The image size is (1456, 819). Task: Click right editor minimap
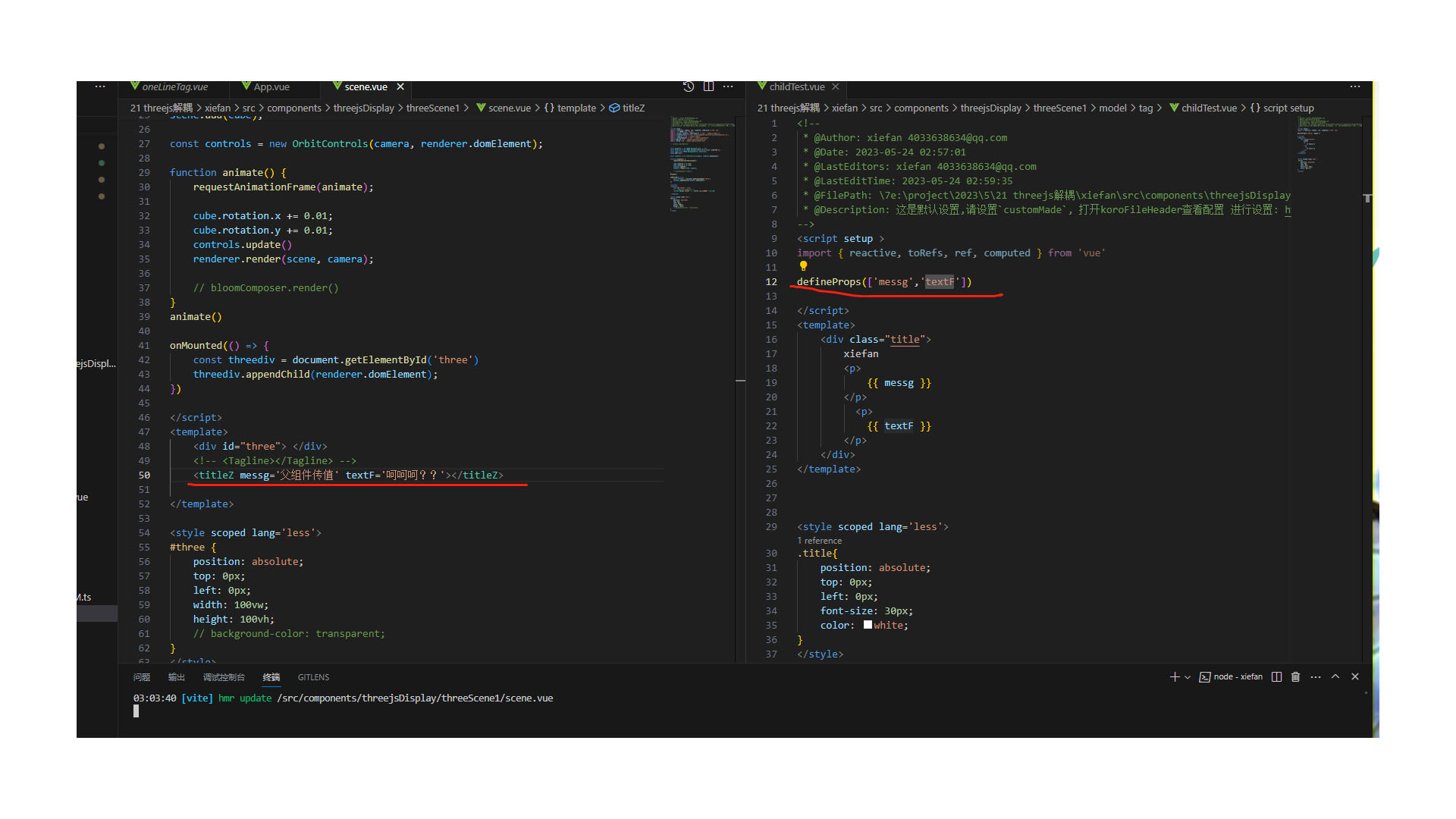click(1328, 144)
